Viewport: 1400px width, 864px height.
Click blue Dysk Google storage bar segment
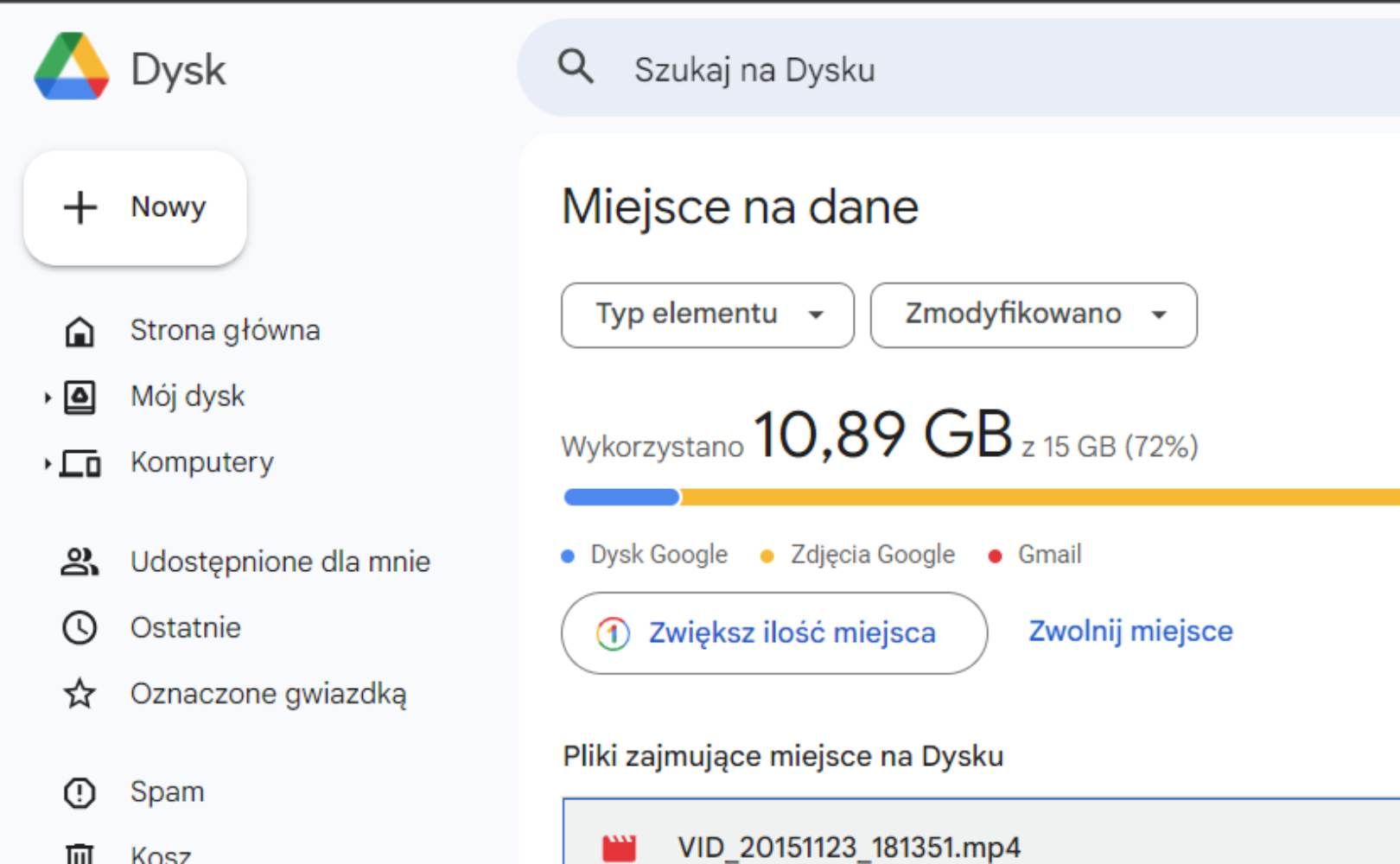point(621,497)
